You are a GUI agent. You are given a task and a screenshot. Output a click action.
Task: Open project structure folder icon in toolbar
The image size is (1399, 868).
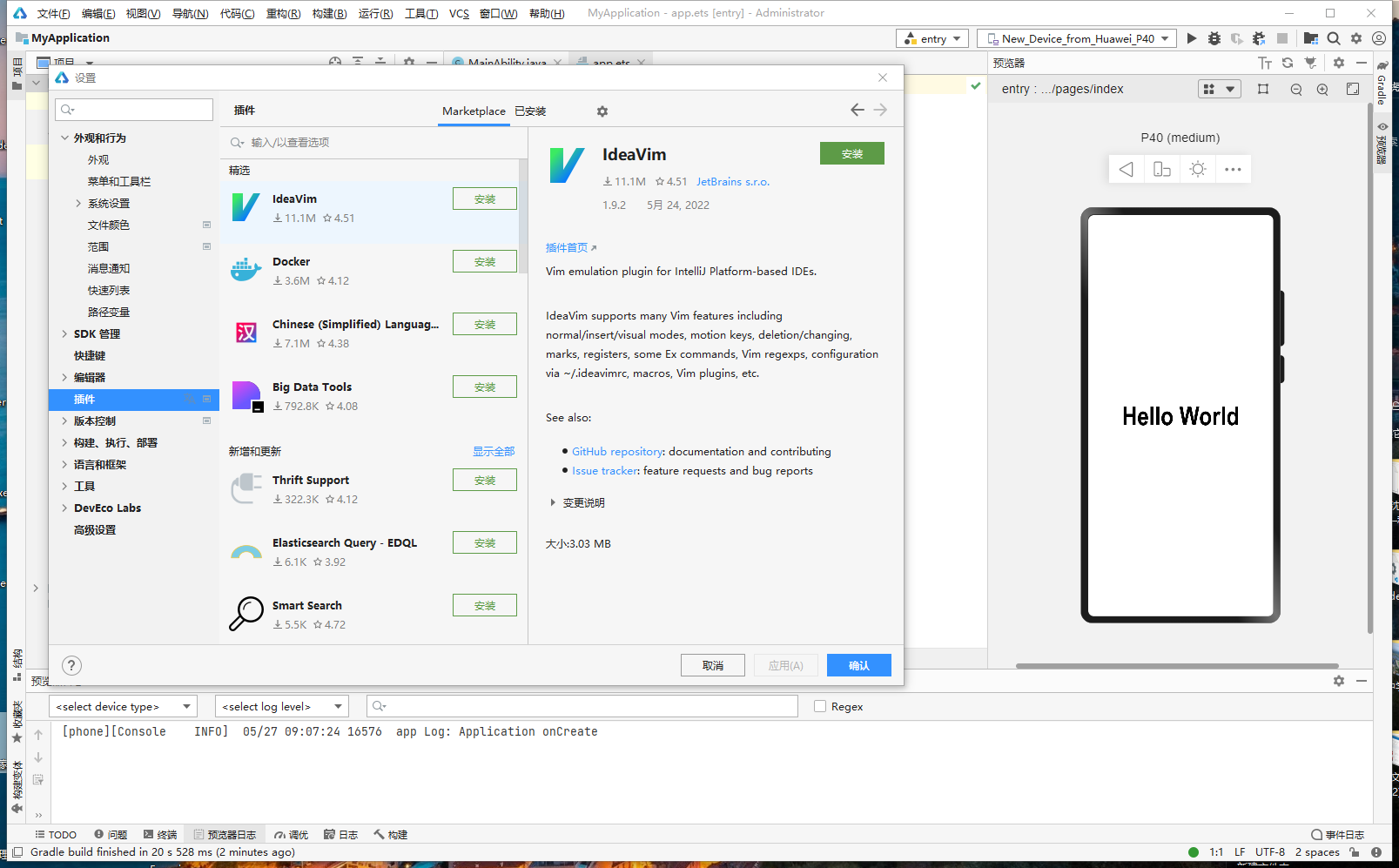pyautogui.click(x=1311, y=38)
